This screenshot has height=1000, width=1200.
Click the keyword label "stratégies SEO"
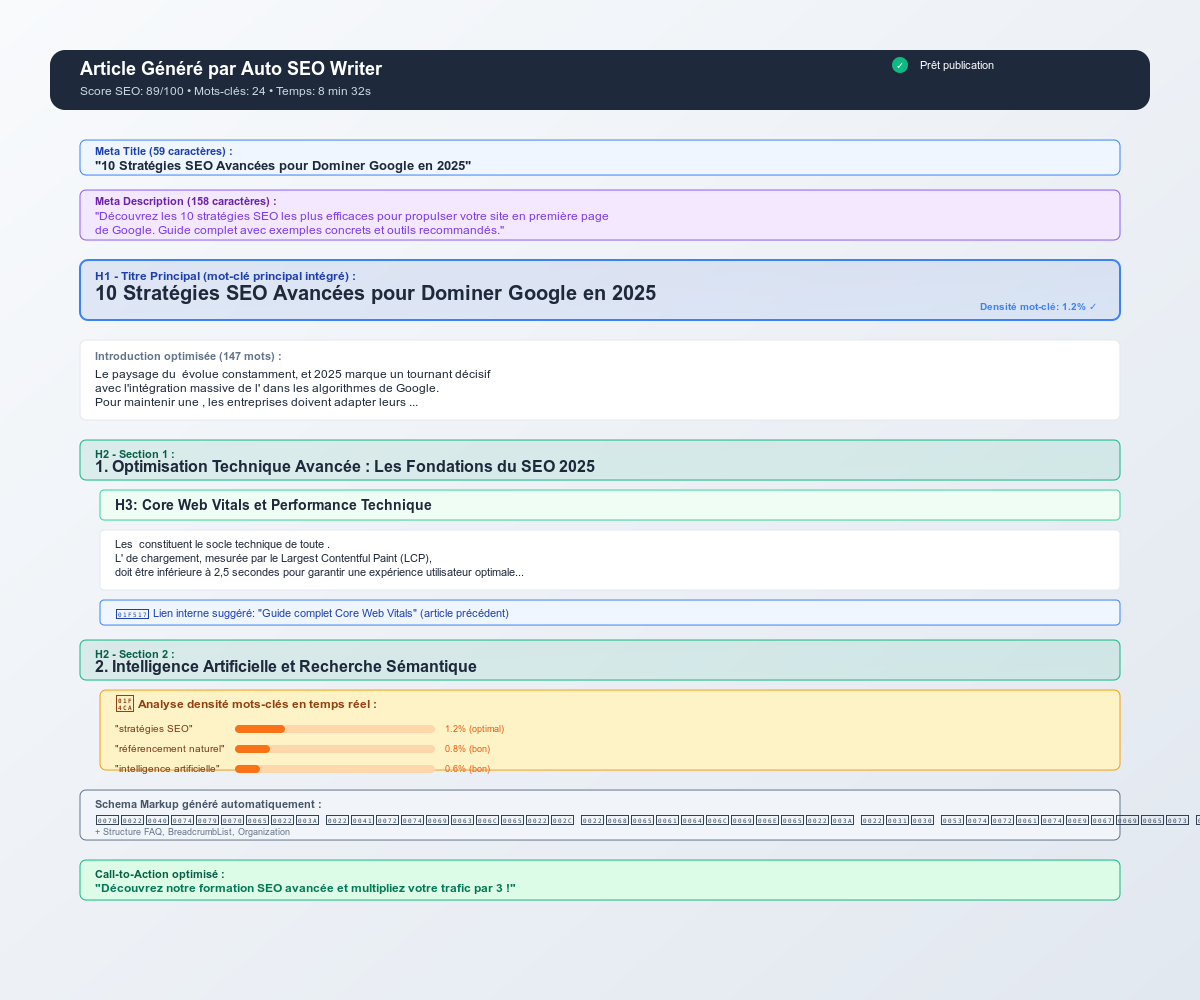click(x=154, y=729)
